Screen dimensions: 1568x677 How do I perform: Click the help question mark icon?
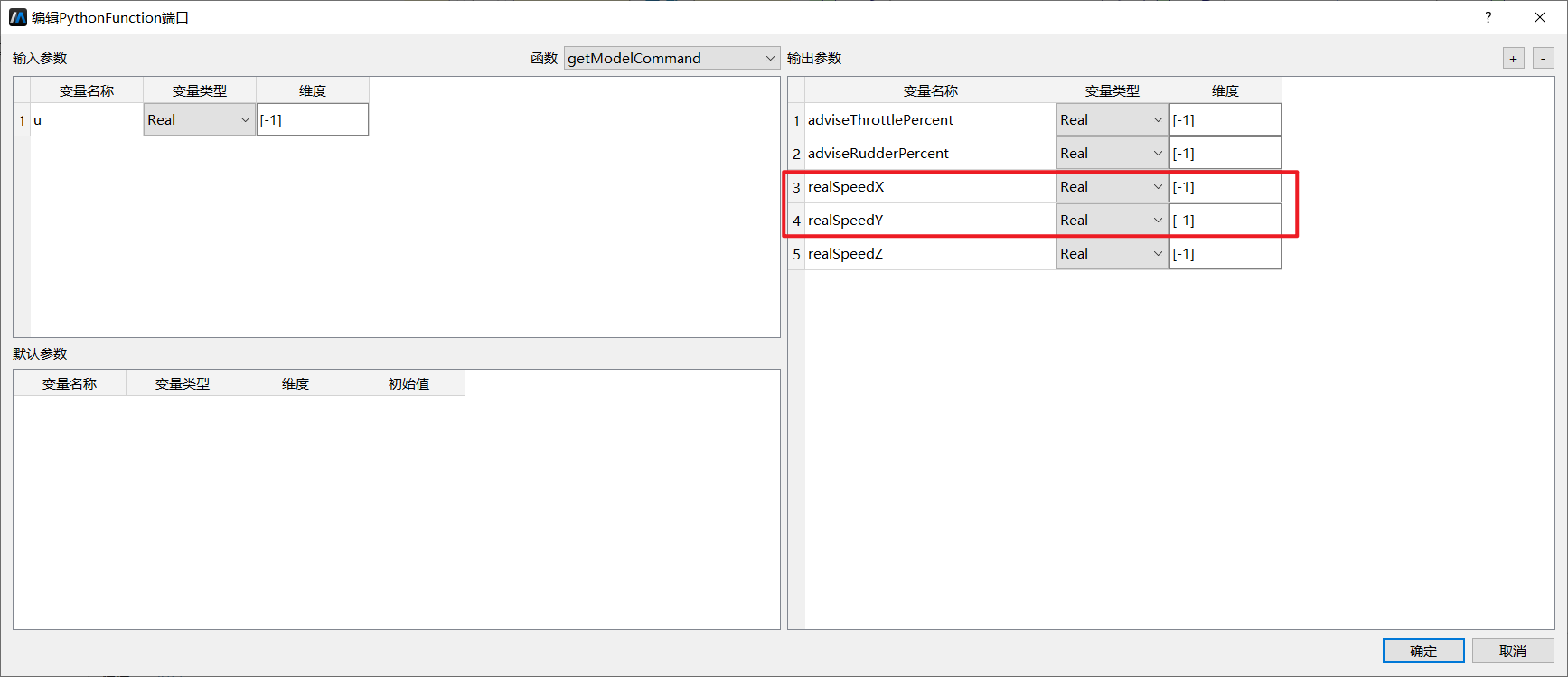1488,17
